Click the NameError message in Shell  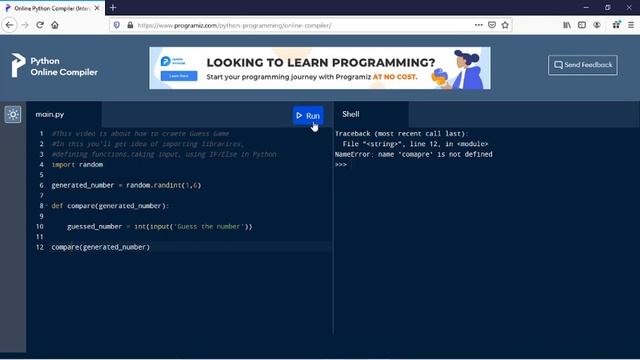coord(413,154)
